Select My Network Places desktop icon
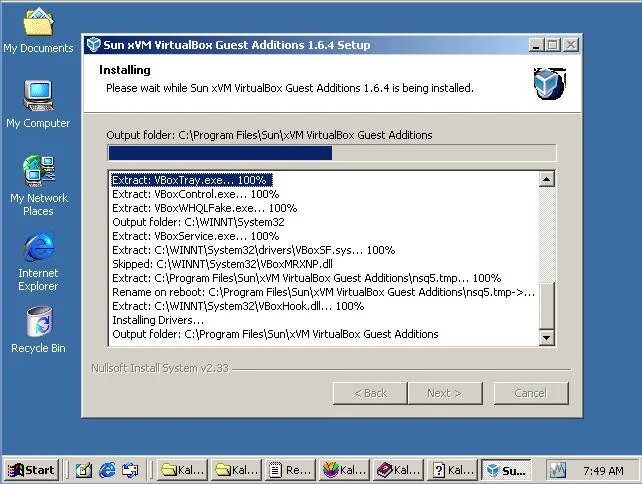The width and height of the screenshot is (642, 484). tap(38, 185)
